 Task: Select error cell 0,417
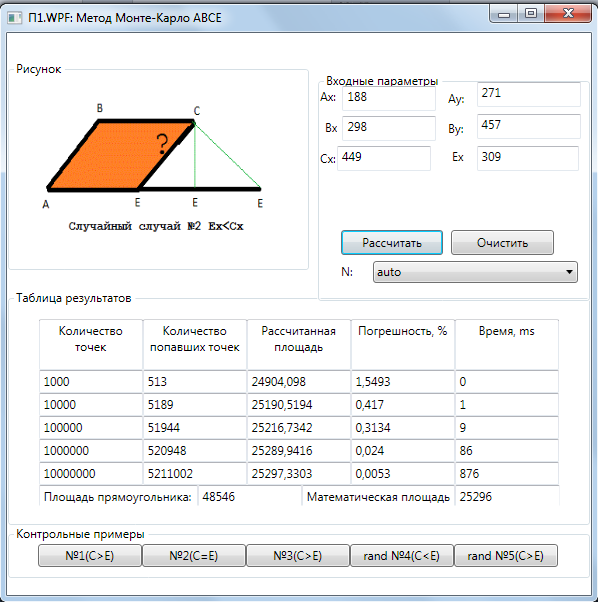(403, 405)
